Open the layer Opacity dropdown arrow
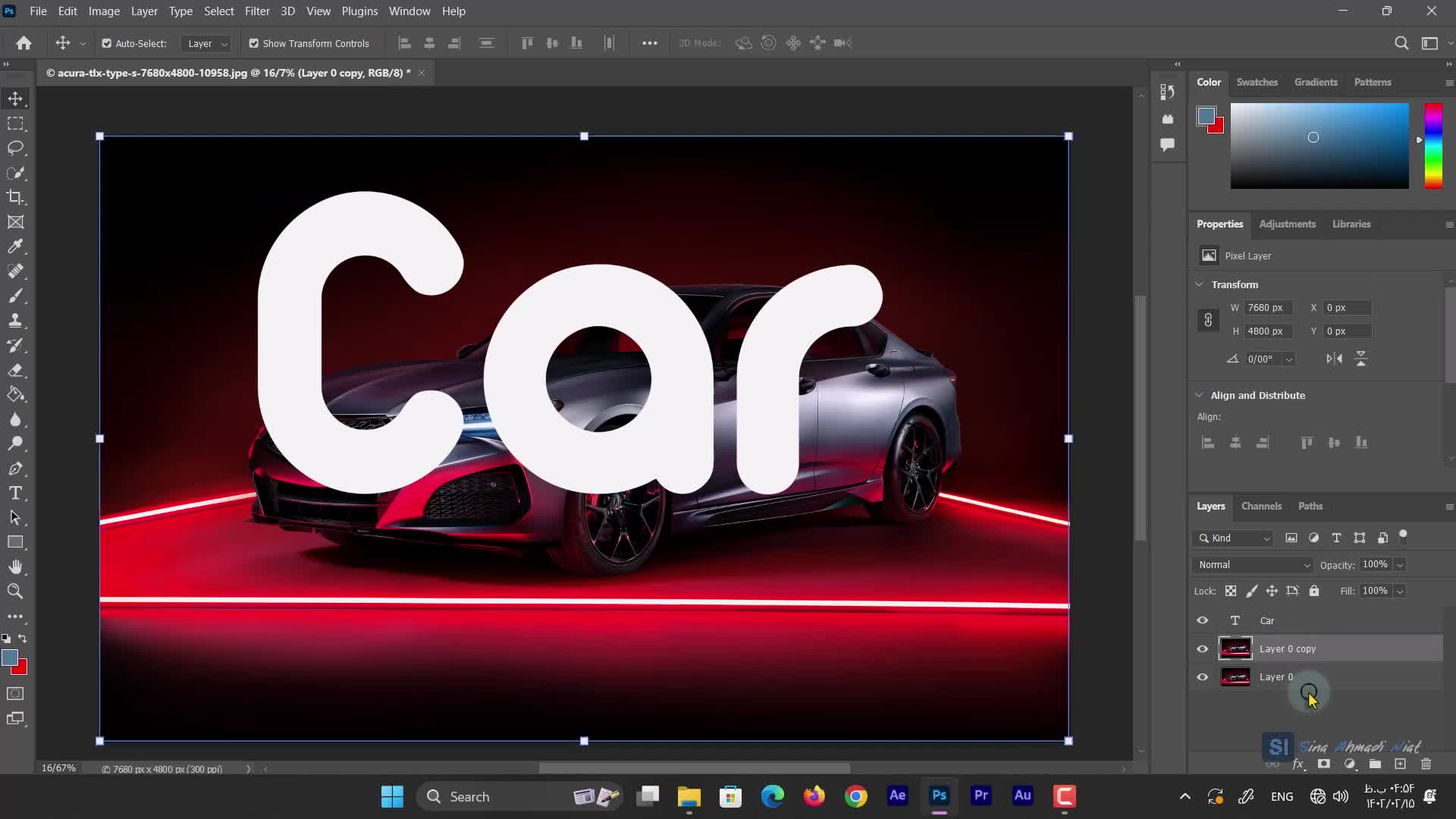 click(1400, 565)
